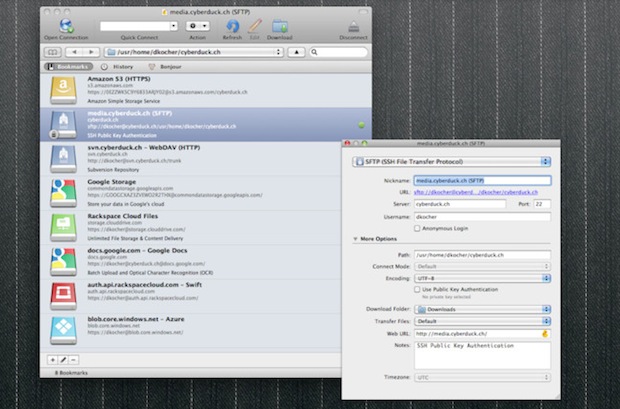The height and width of the screenshot is (409, 620).
Task: Click the Nickname input field
Action: [482, 180]
